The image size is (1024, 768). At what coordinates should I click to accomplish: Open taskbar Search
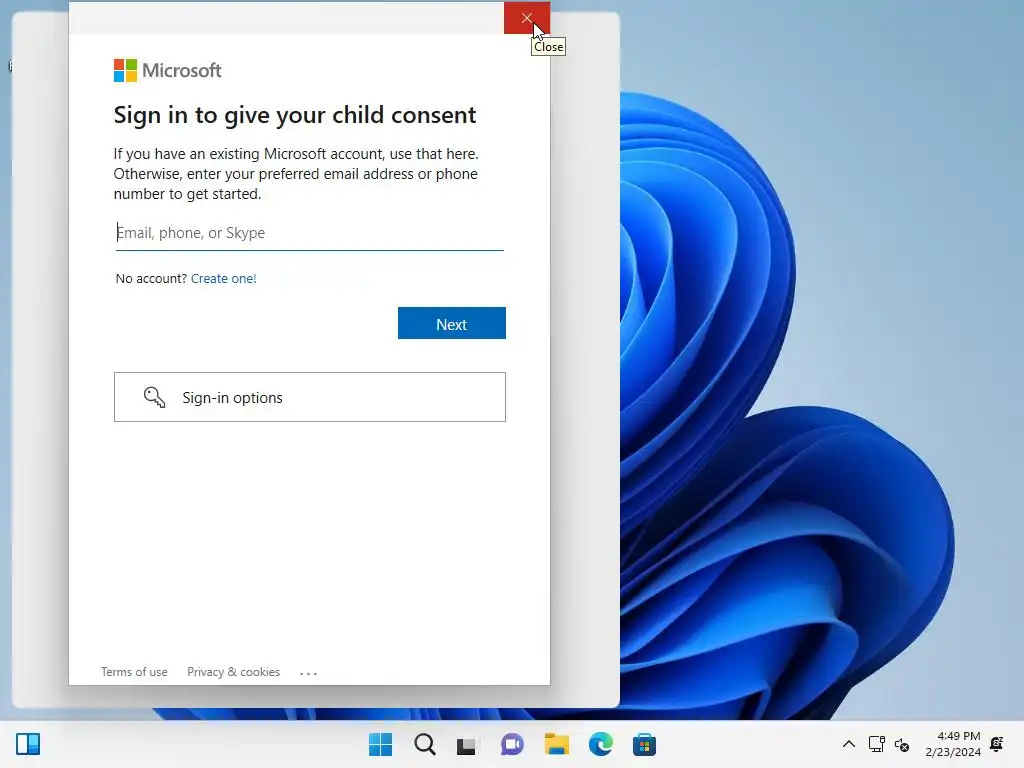pyautogui.click(x=424, y=744)
